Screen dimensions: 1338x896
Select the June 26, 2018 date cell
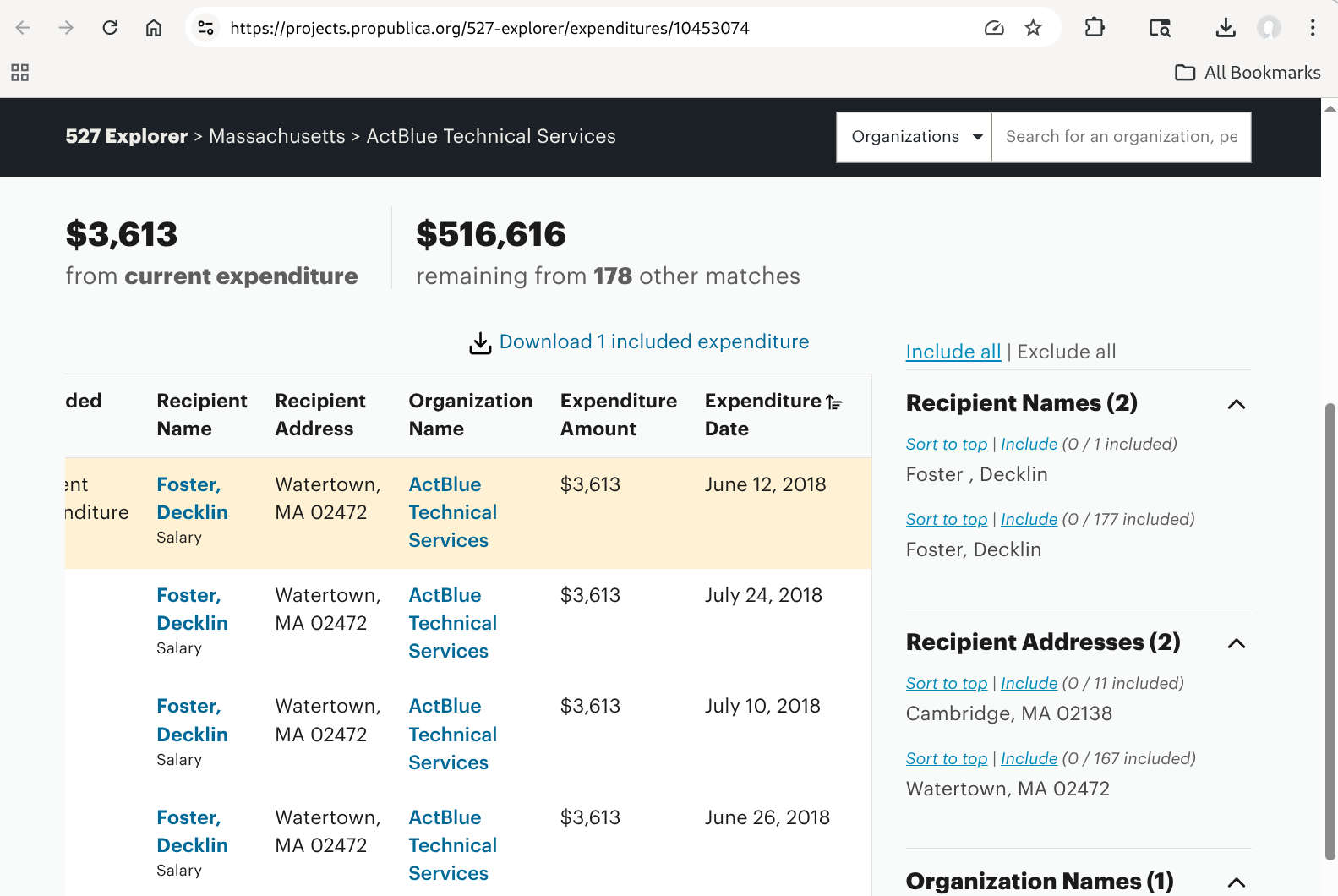pos(767,817)
